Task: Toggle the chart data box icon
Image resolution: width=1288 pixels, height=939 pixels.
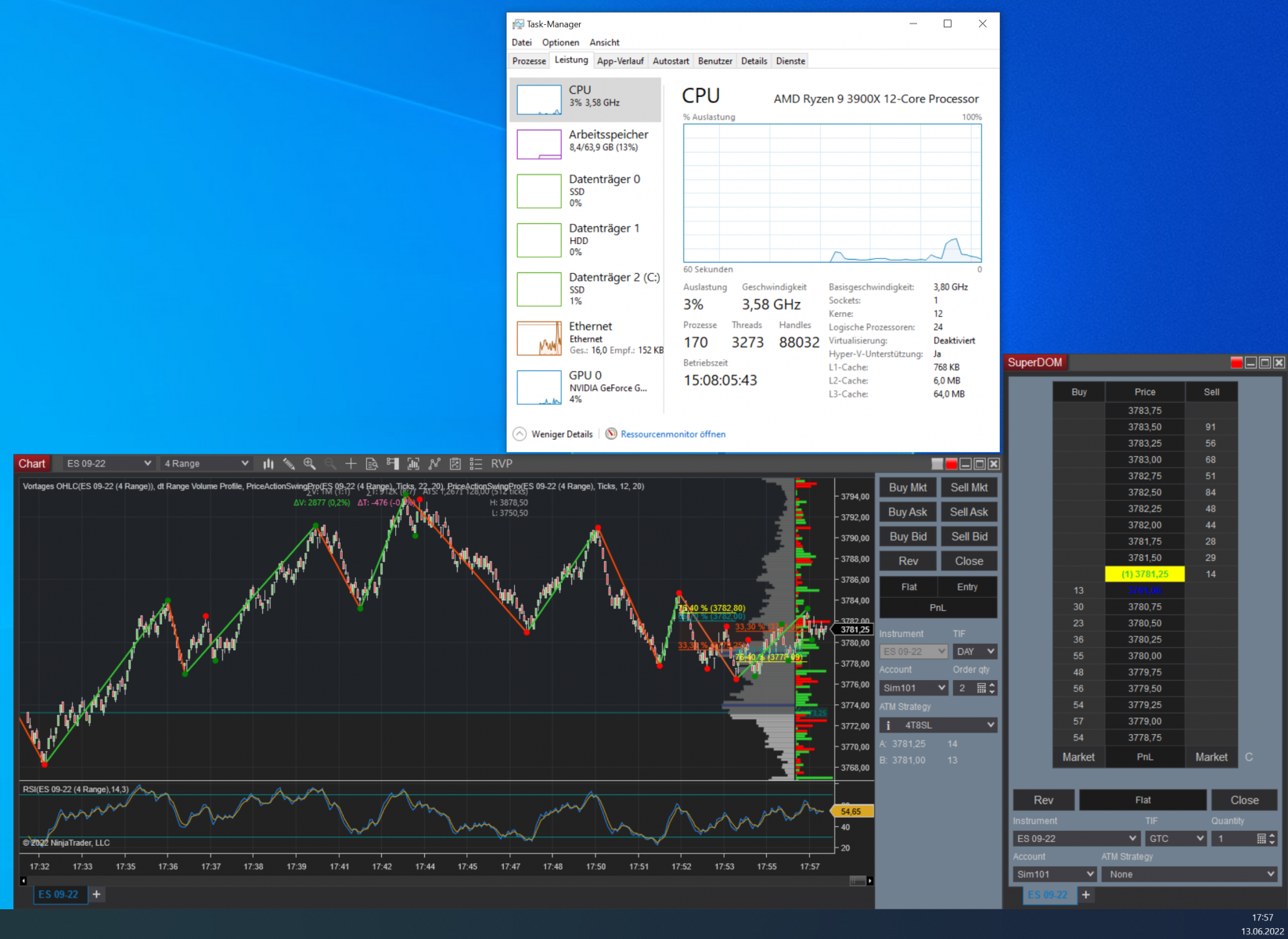Action: pos(372,464)
